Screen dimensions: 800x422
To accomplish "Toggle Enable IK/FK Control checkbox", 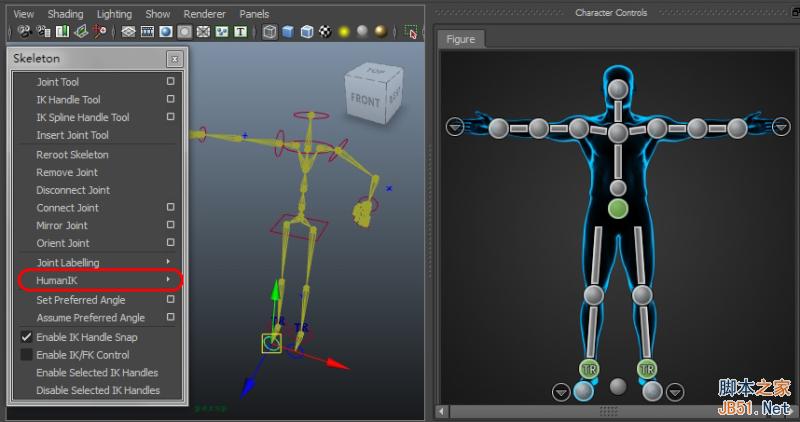I will (x=27, y=355).
